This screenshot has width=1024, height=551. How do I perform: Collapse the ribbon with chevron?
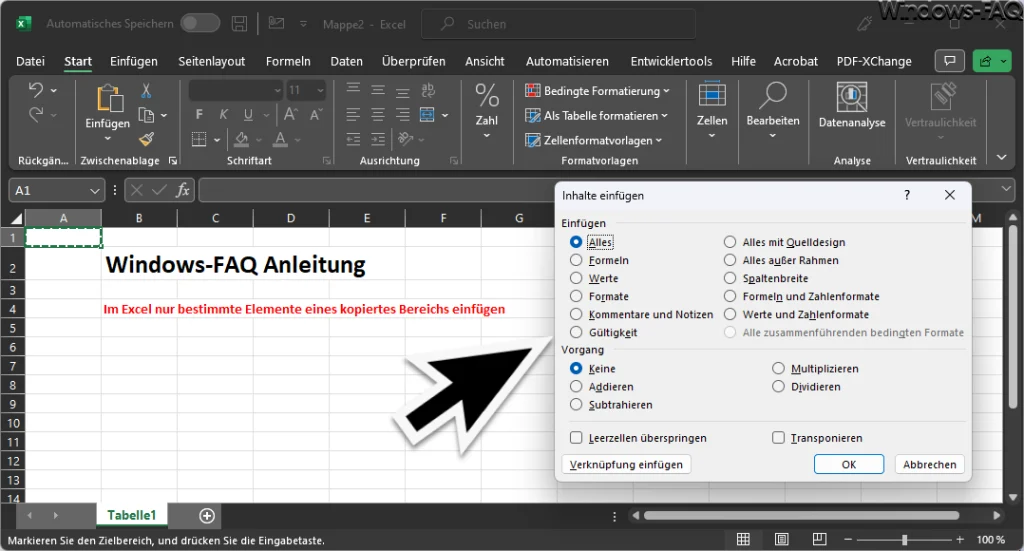point(1001,157)
